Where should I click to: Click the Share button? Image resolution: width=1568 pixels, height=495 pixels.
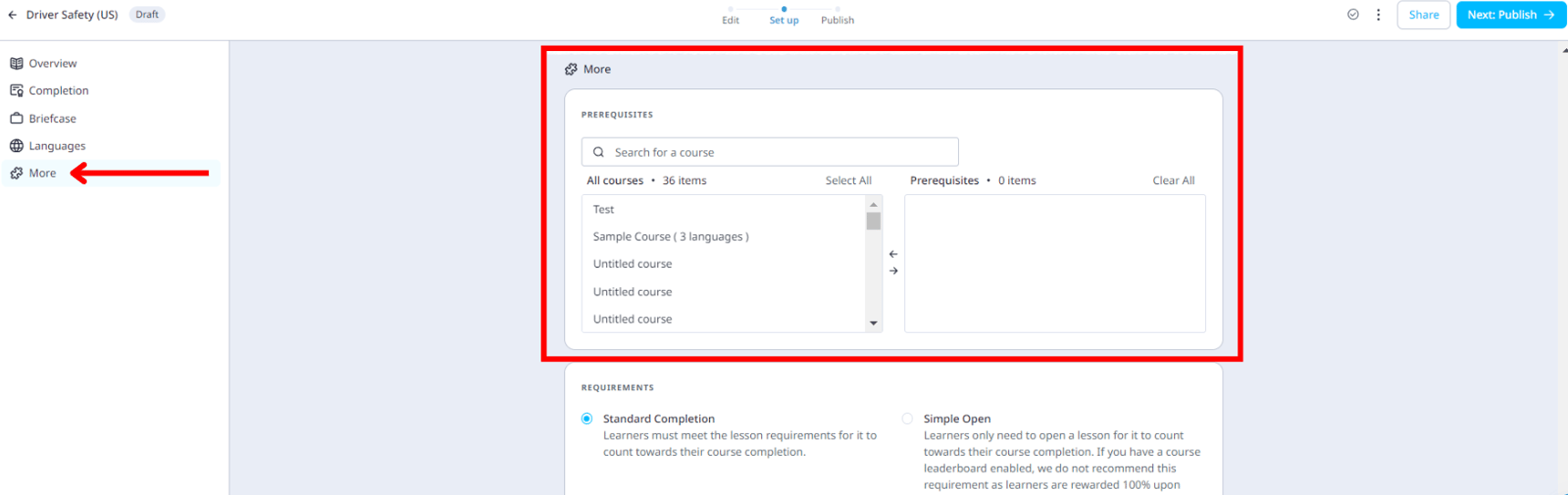point(1423,15)
